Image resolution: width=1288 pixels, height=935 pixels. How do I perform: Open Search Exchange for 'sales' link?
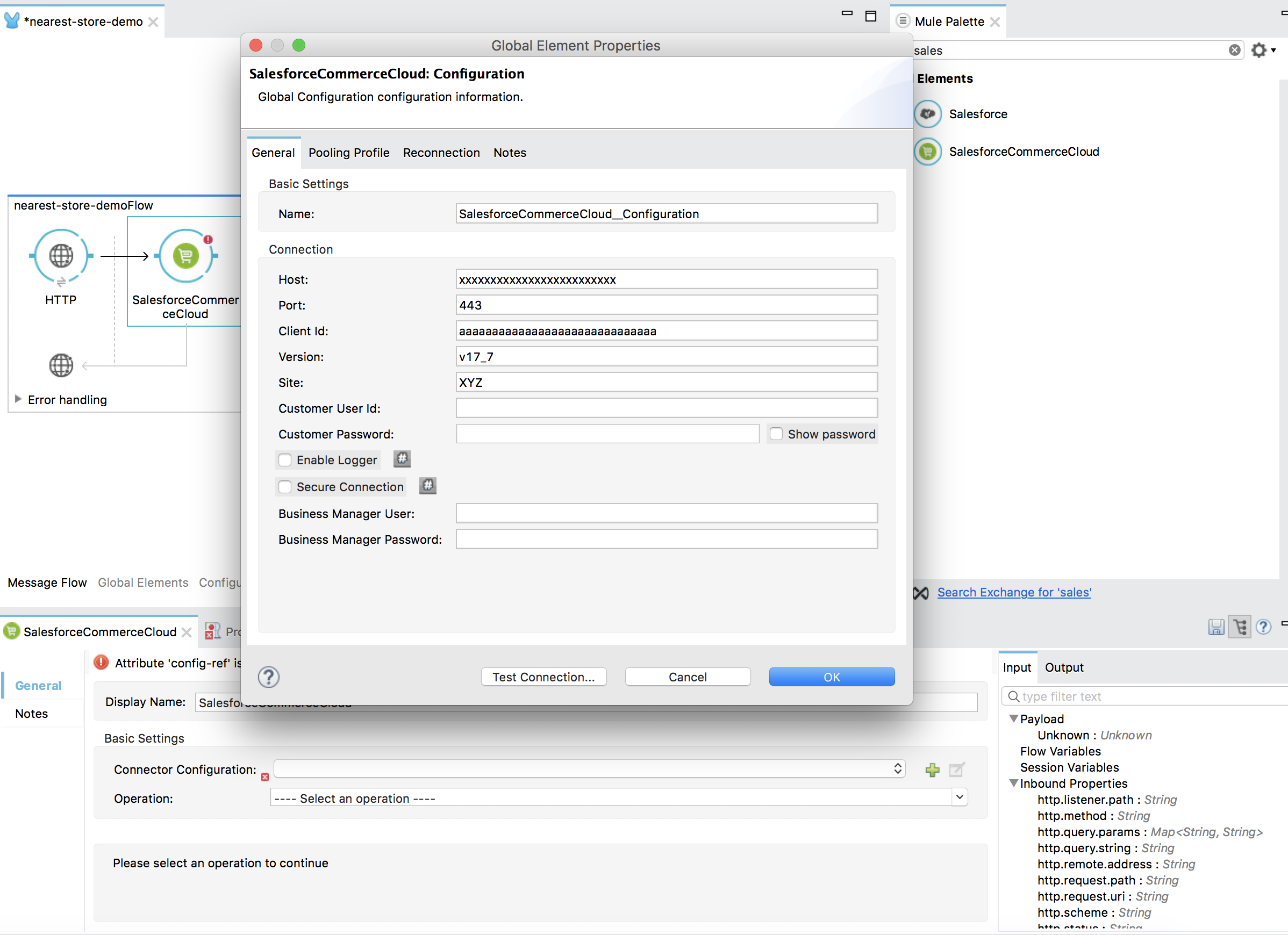(x=1014, y=592)
